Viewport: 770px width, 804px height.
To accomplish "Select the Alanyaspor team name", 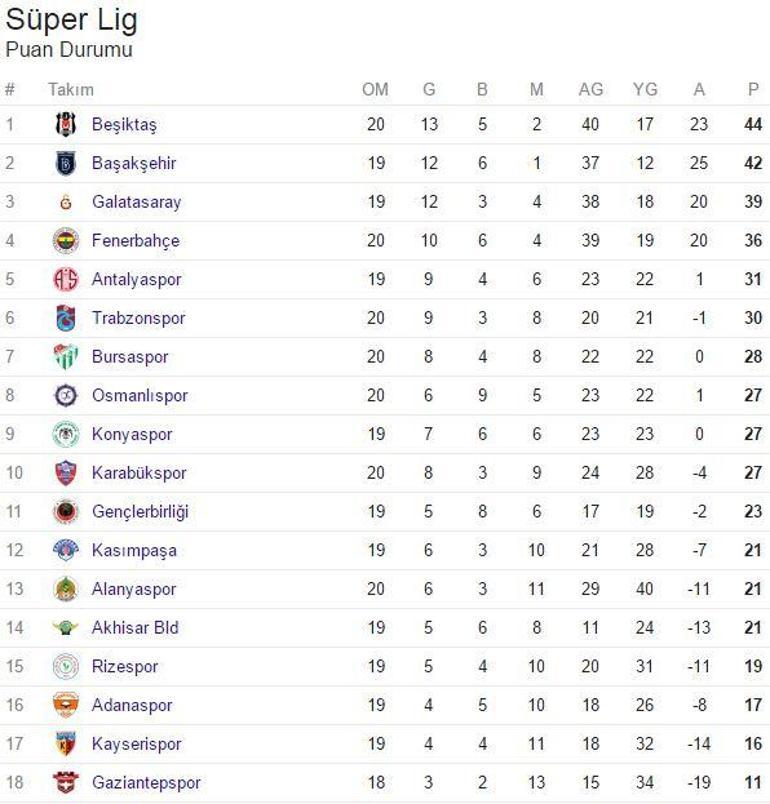I will pyautogui.click(x=133, y=589).
